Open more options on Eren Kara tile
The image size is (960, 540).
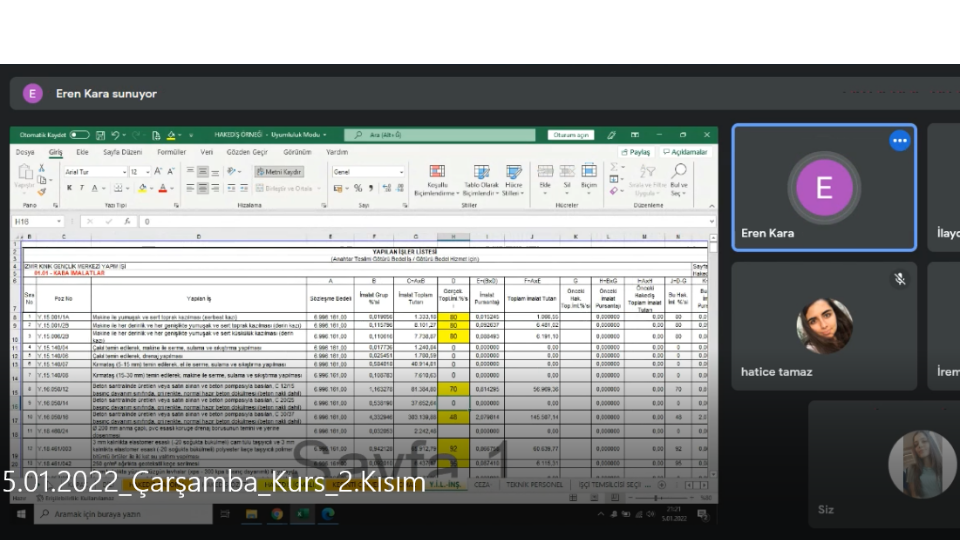[899, 141]
